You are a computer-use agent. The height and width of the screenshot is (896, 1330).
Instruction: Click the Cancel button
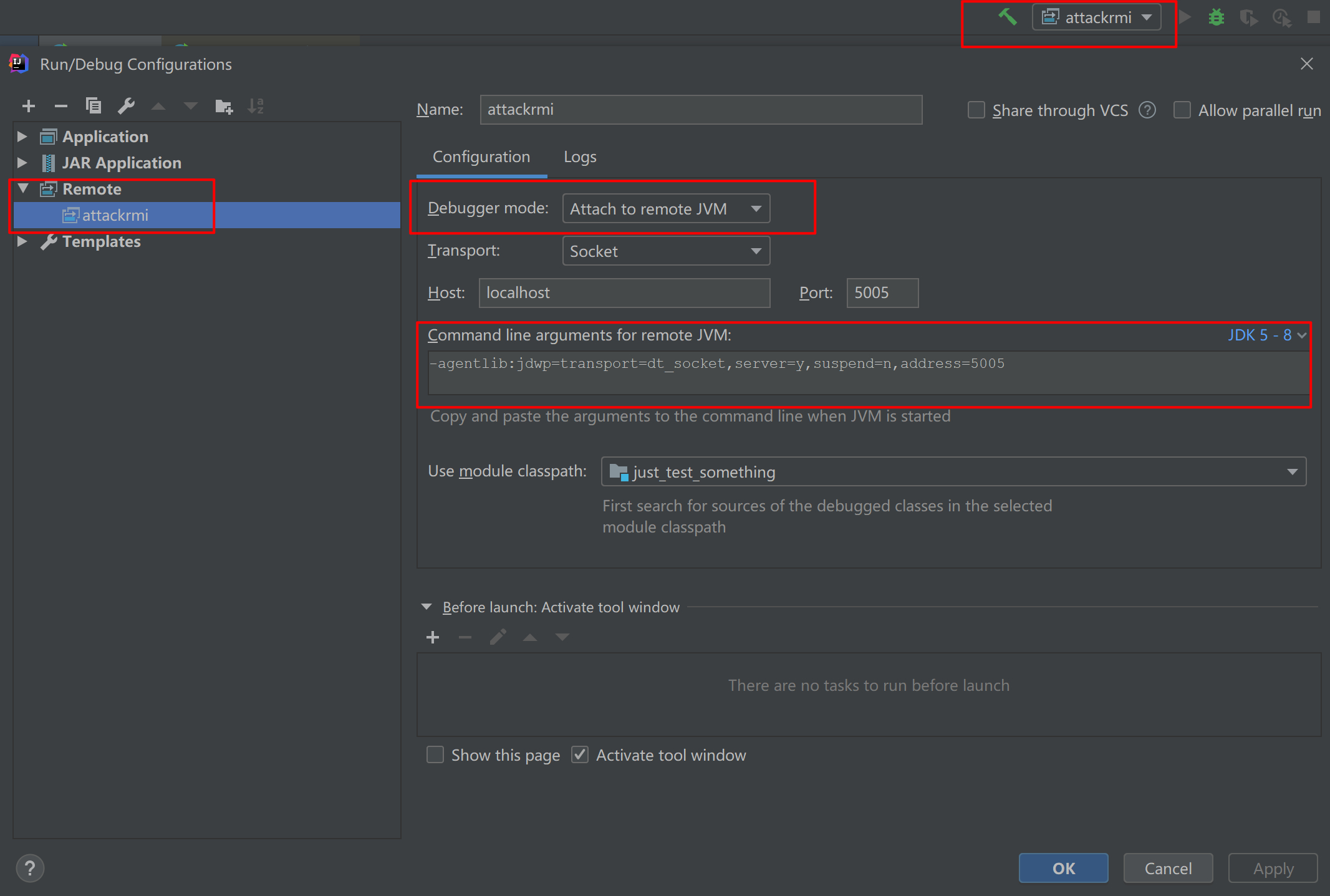(1167, 868)
